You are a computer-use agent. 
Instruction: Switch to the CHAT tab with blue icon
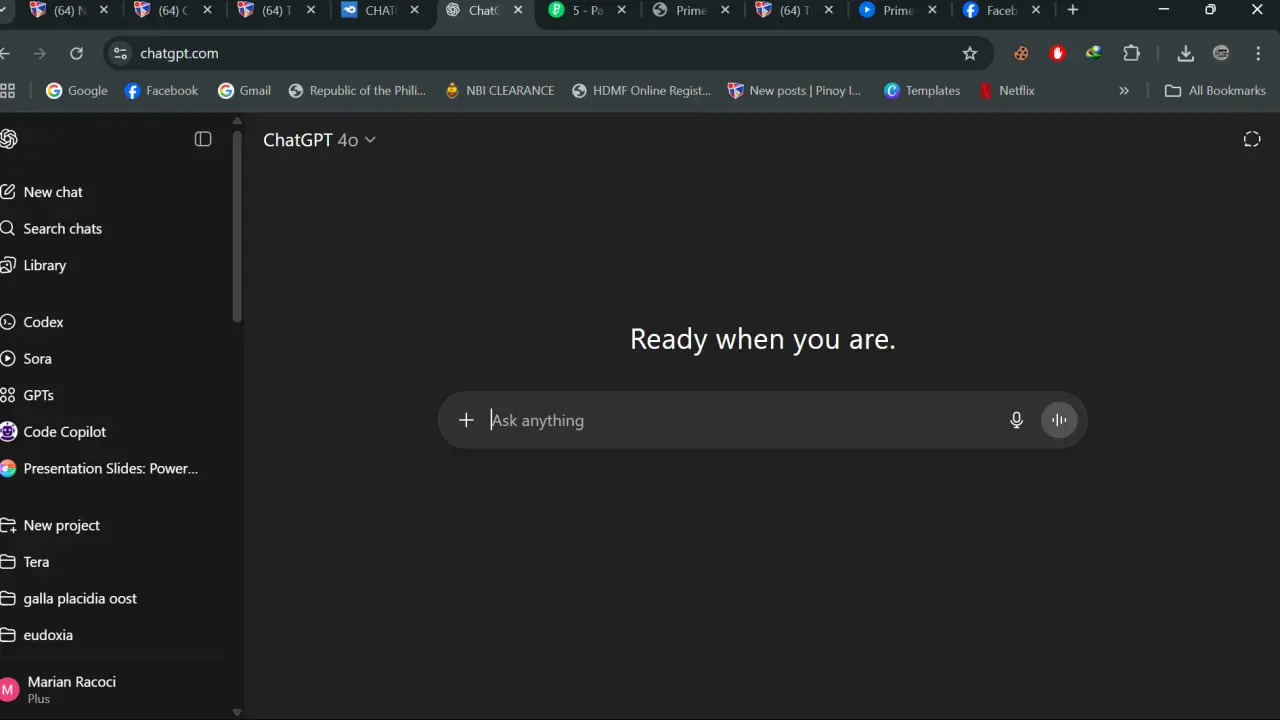(x=380, y=10)
